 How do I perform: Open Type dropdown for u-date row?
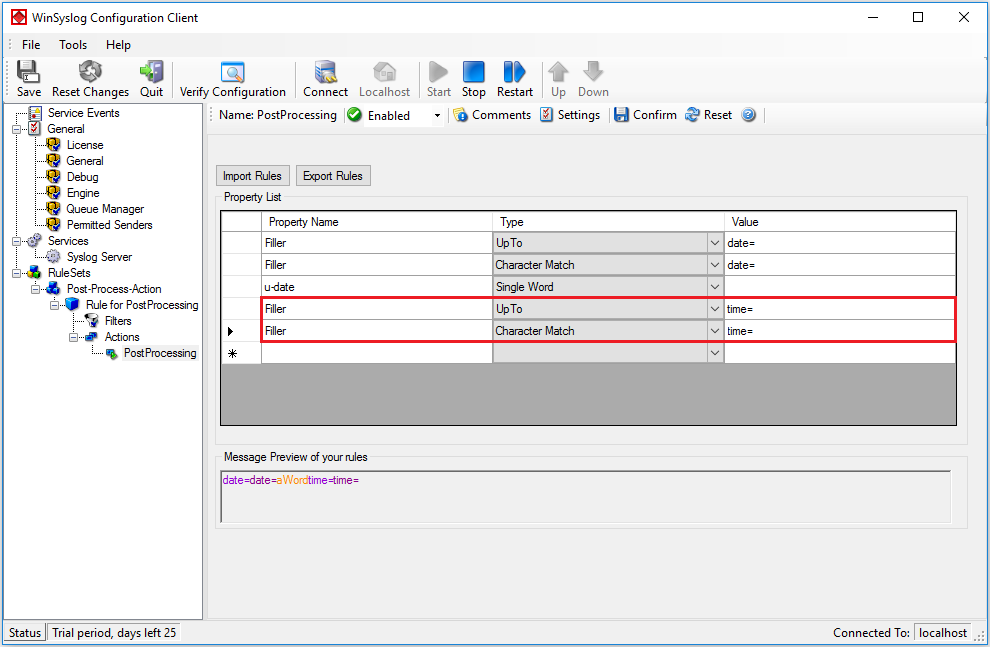click(715, 287)
